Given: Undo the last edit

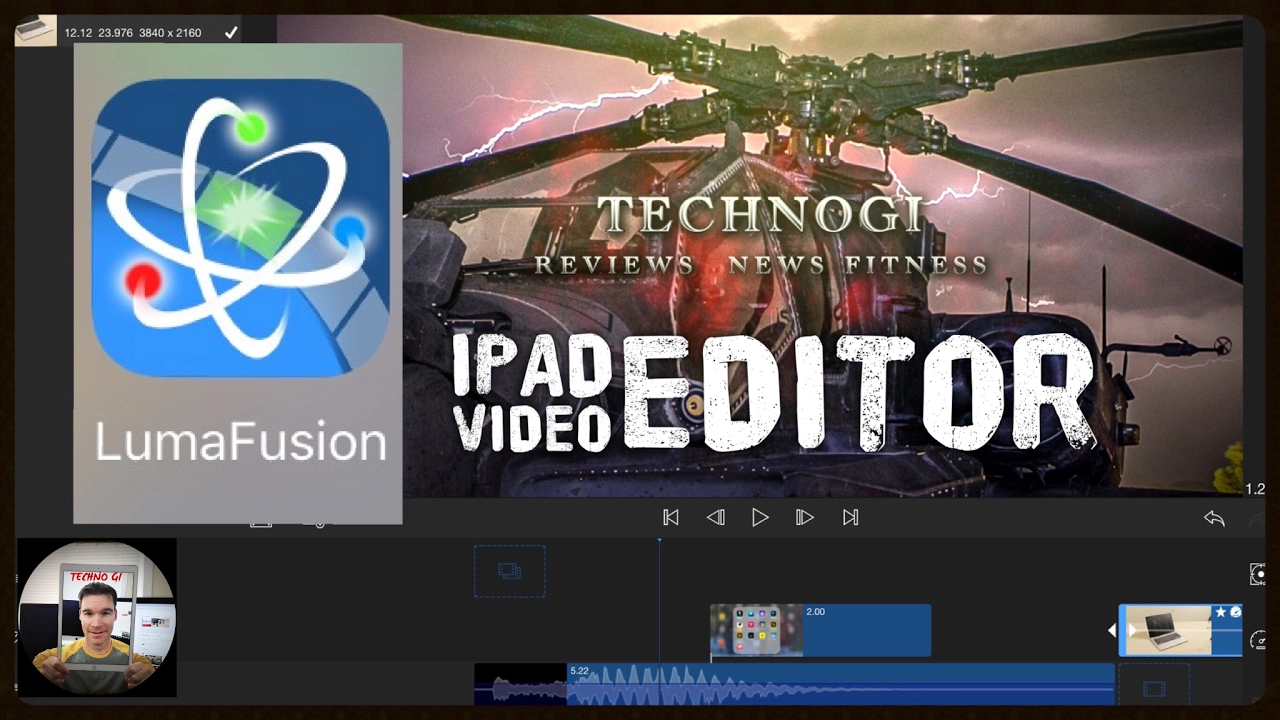Looking at the screenshot, I should click(x=1214, y=518).
